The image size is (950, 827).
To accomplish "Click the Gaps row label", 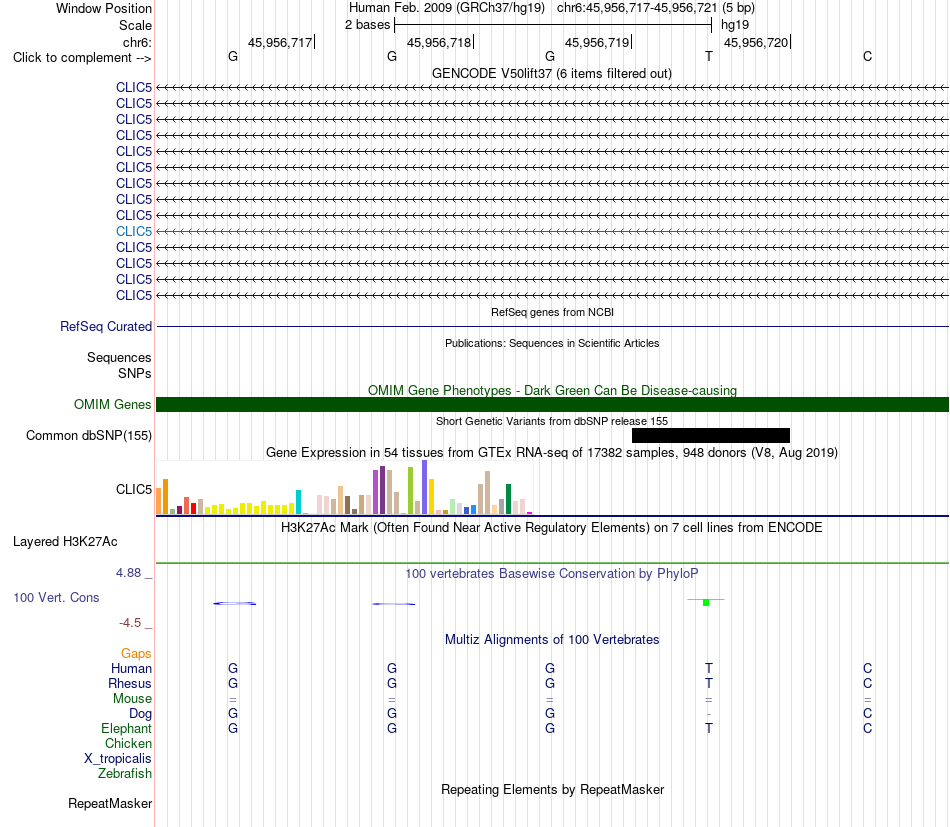I will tap(136, 653).
